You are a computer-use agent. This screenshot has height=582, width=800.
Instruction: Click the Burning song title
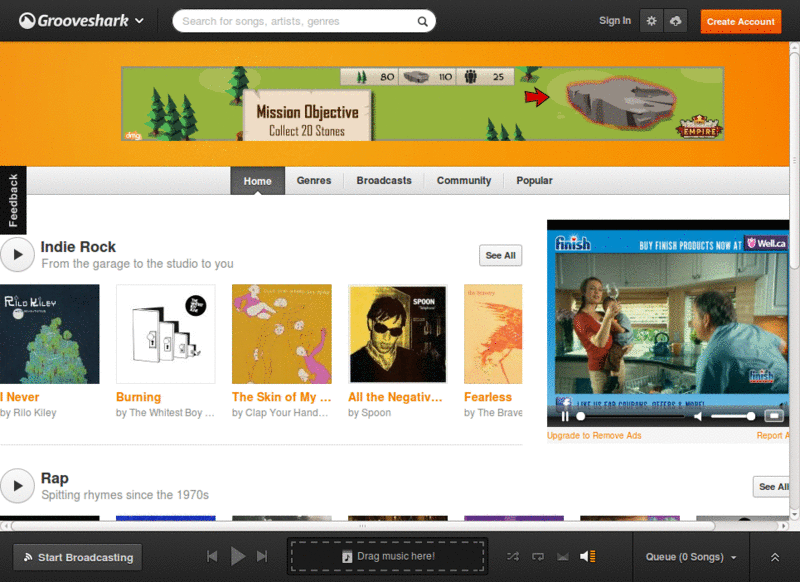click(x=138, y=397)
